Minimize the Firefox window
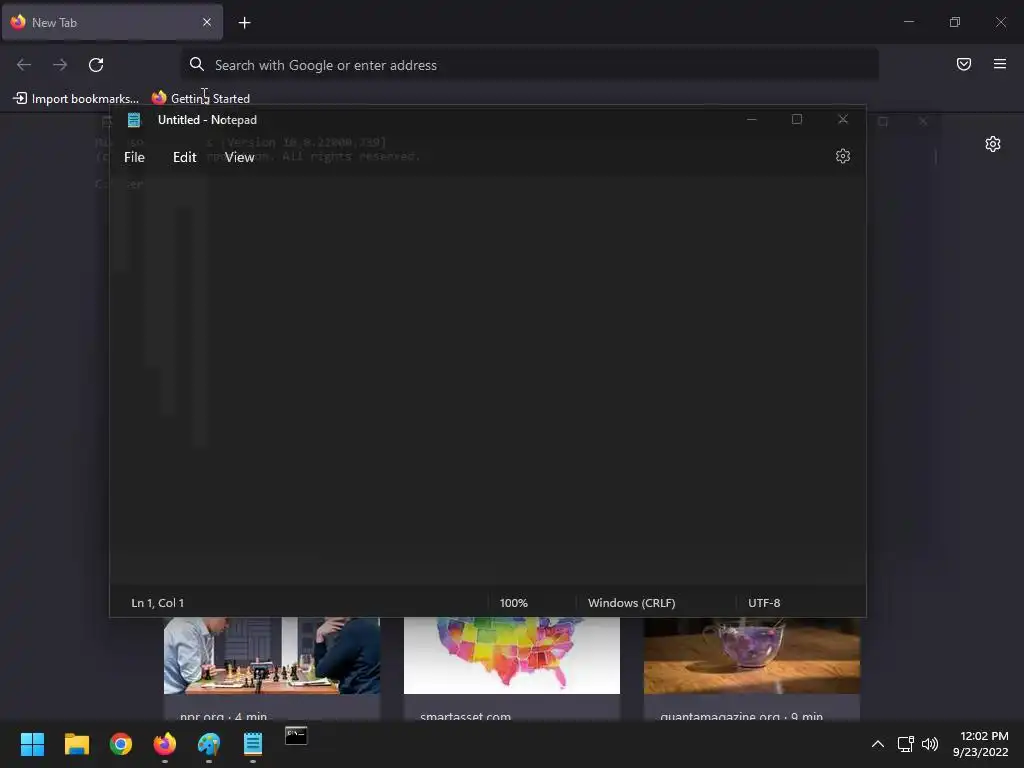Screen dimensions: 1024x768 click(x=908, y=22)
